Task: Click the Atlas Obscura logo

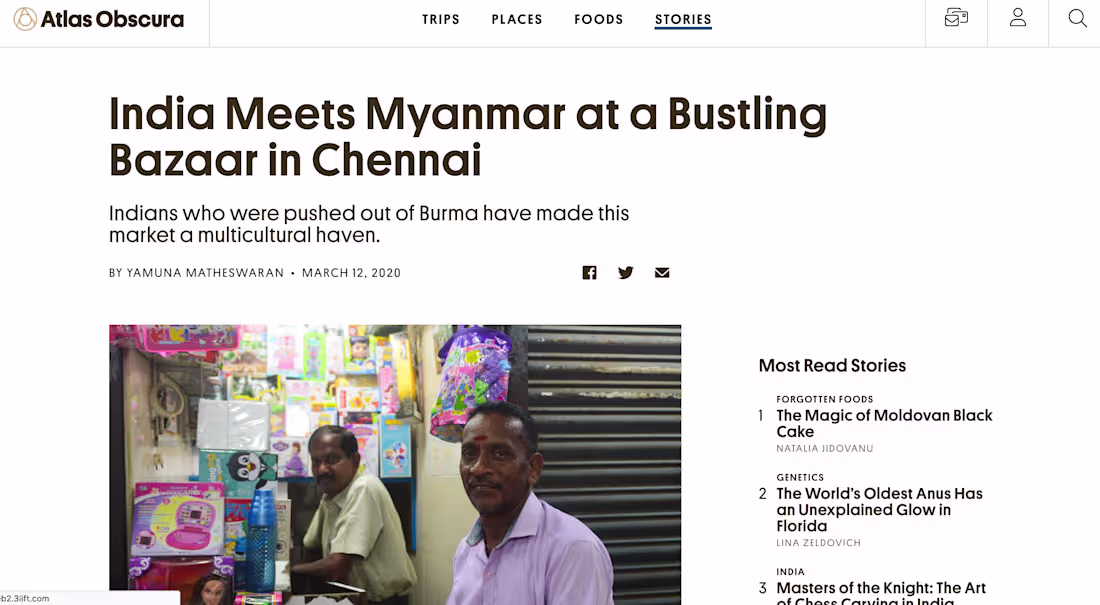Action: (x=99, y=19)
